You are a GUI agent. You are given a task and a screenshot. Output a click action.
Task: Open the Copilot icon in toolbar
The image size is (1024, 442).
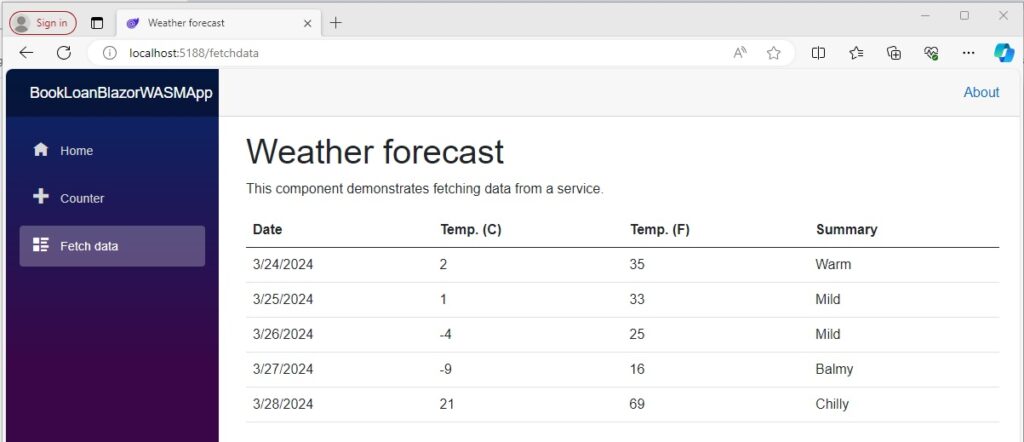1004,53
